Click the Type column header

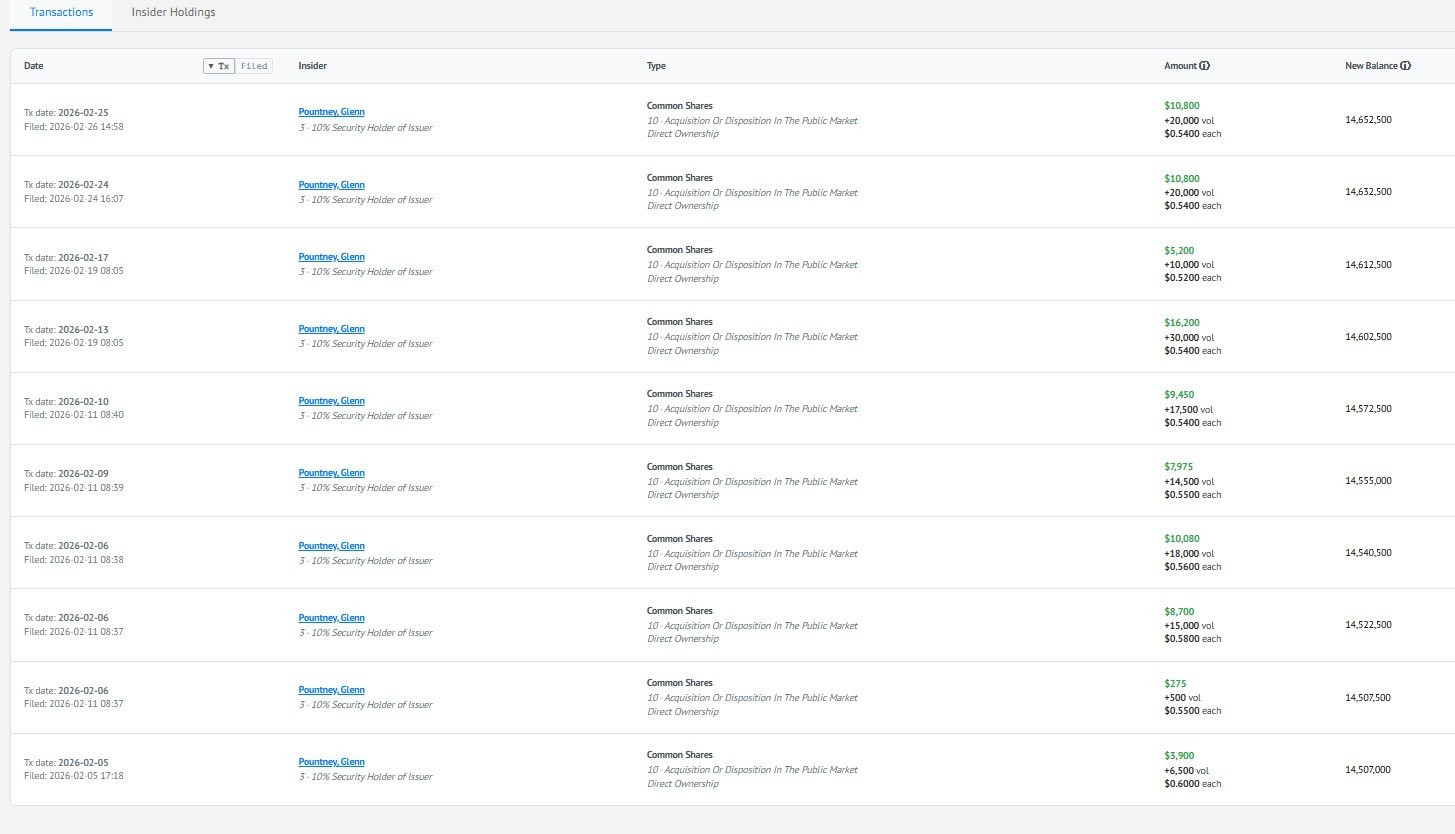pos(656,66)
